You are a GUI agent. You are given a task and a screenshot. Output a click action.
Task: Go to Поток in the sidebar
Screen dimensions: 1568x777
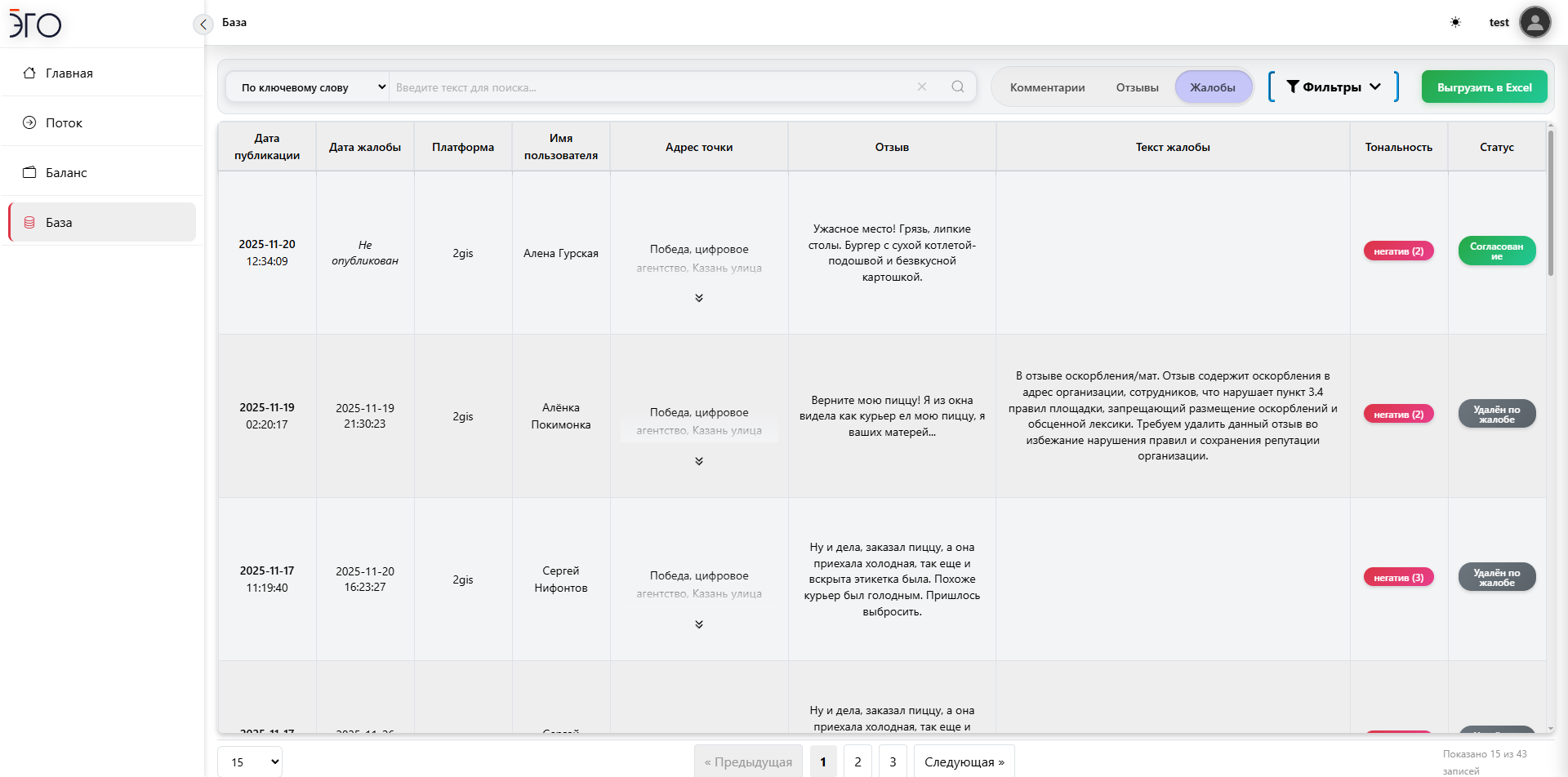[64, 122]
